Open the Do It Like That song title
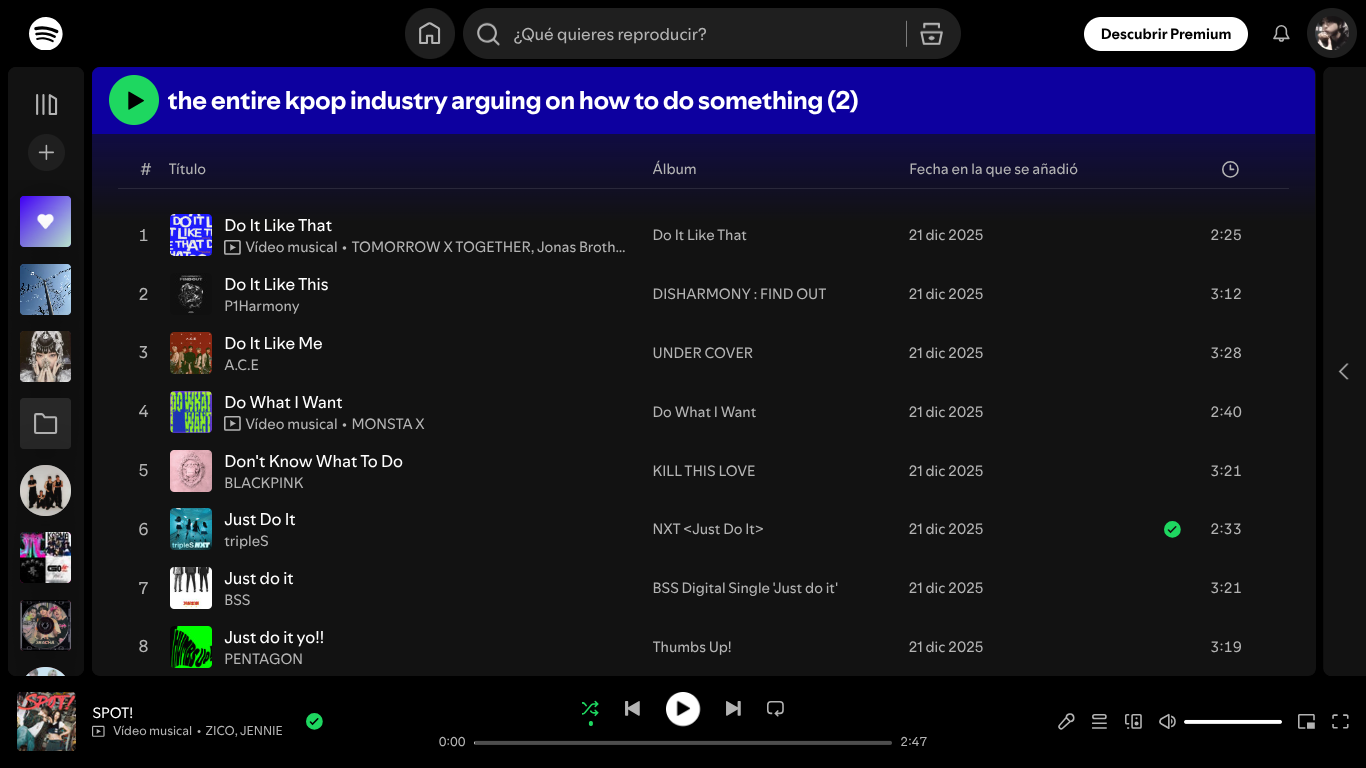This screenshot has width=1366, height=768. (278, 225)
